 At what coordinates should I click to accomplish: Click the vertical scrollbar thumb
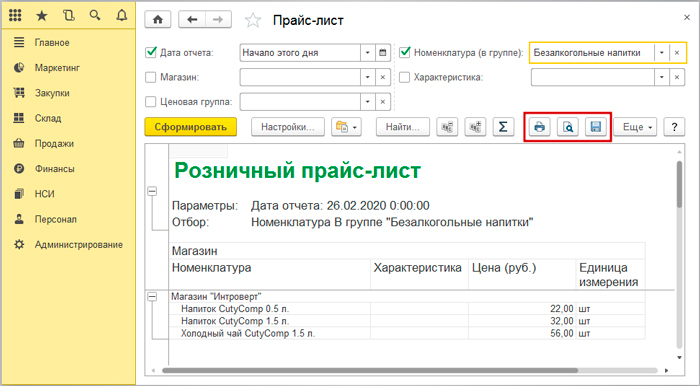(679, 184)
